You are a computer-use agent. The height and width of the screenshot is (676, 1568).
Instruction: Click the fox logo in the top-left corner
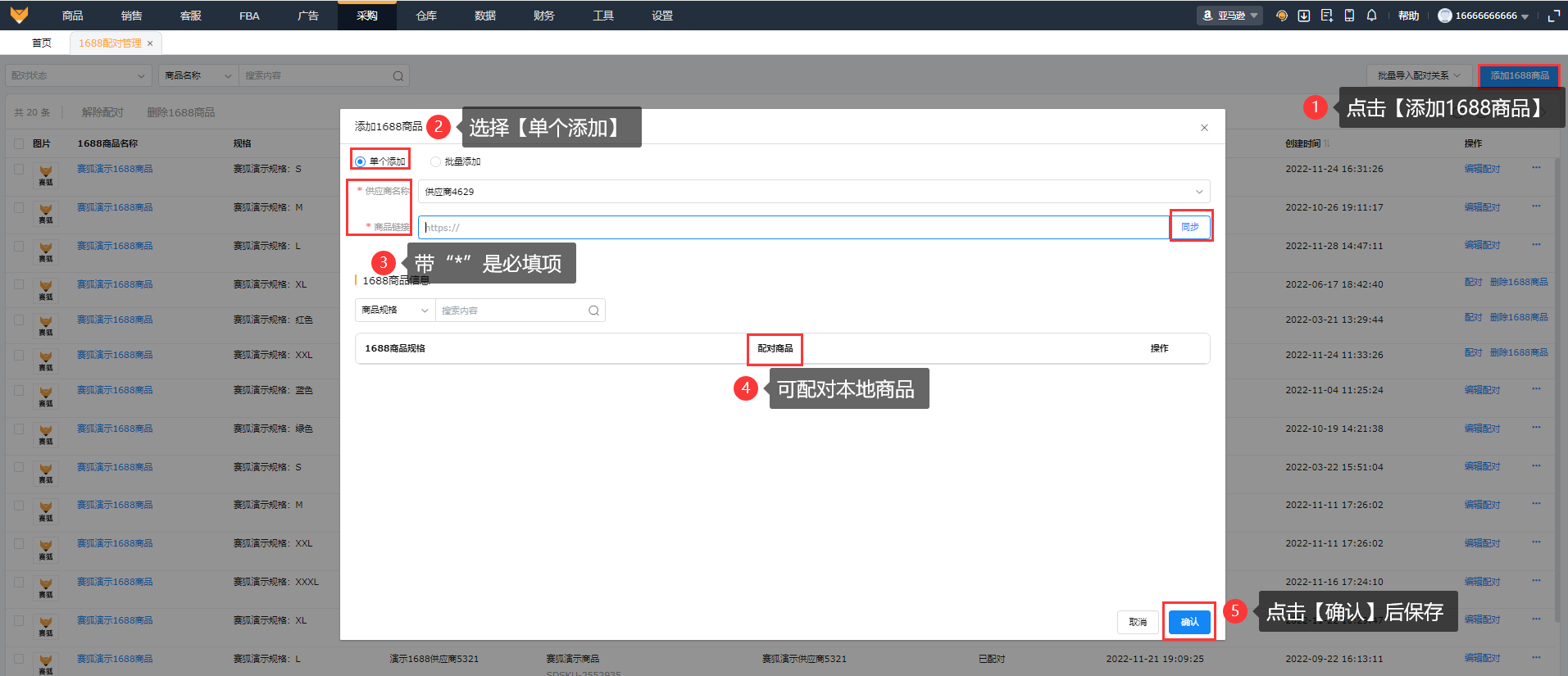point(19,15)
